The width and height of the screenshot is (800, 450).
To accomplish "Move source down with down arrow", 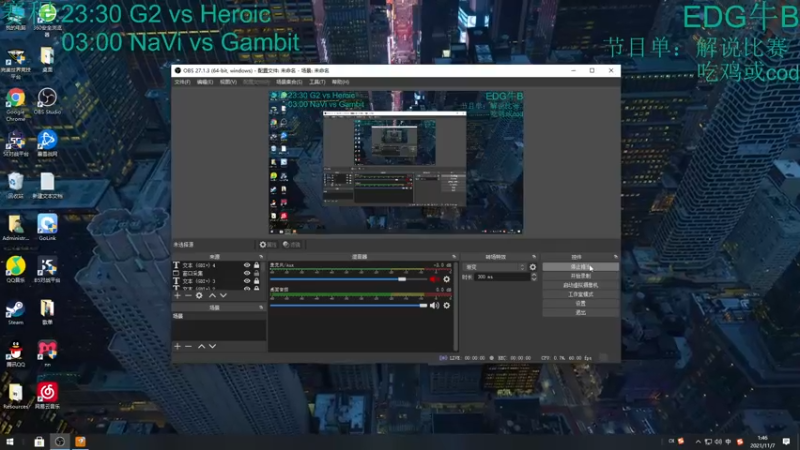I will coord(223,295).
